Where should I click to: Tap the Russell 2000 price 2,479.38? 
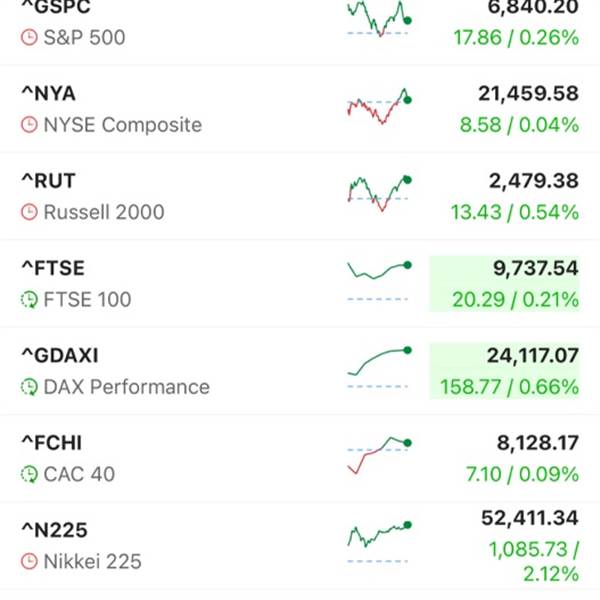point(534,180)
